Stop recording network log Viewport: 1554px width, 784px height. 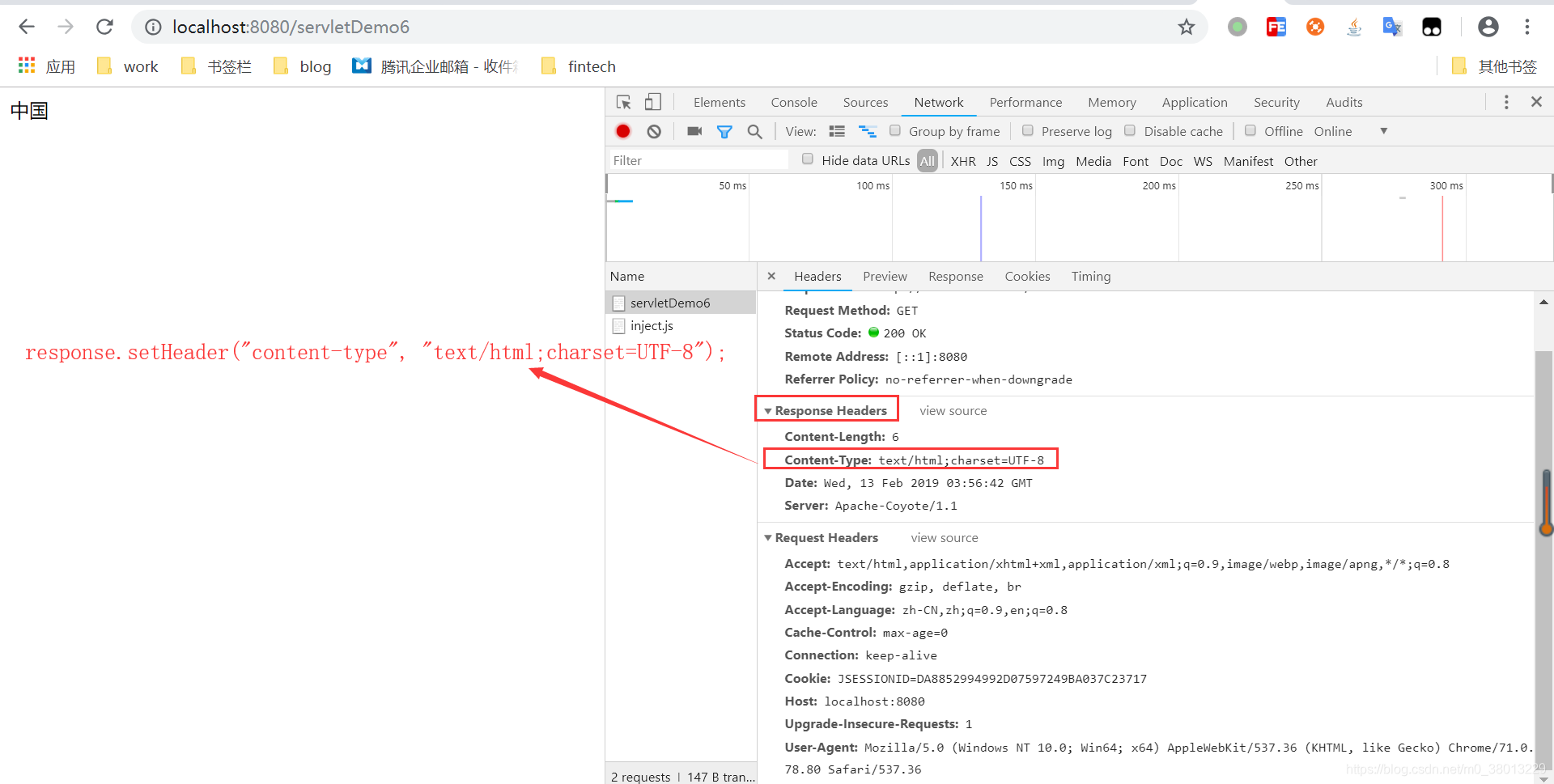tap(622, 131)
